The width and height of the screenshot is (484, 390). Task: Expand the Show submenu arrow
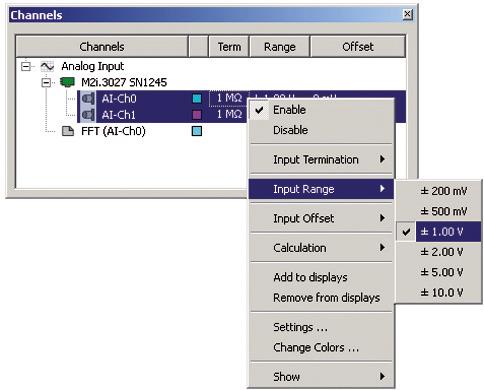382,376
